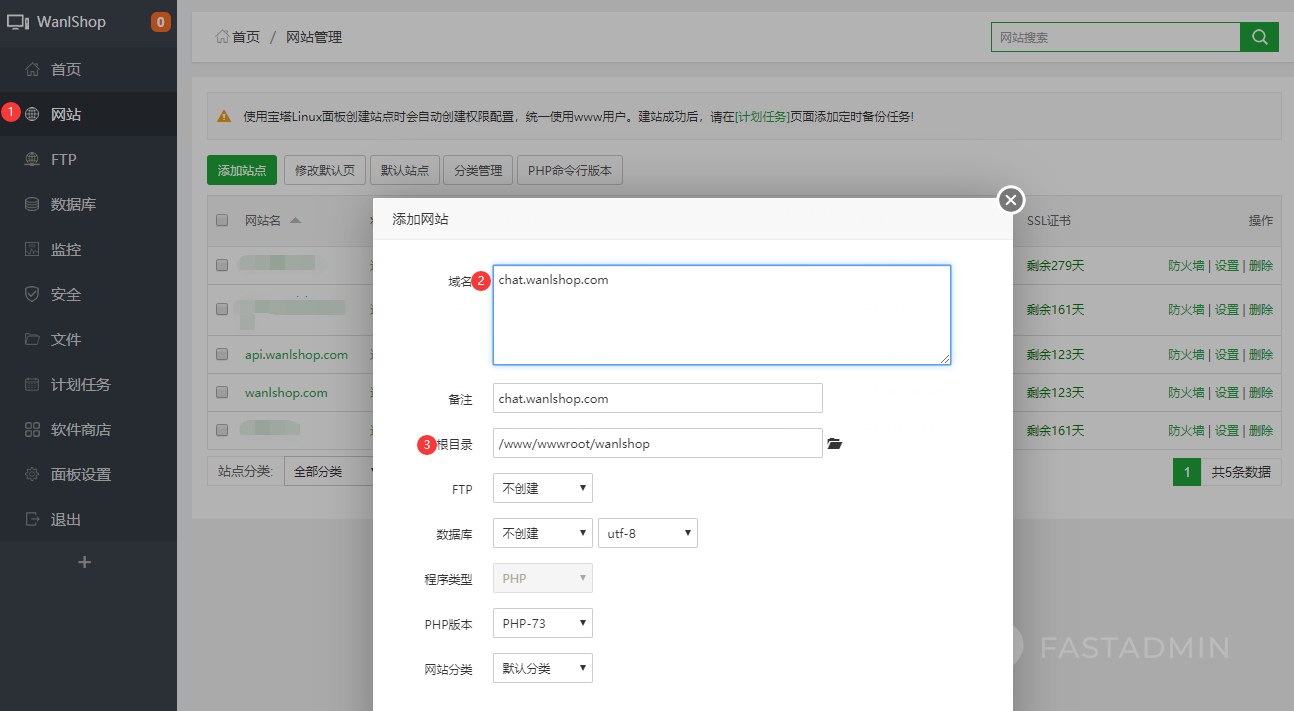Open the PHP版本 PHP-73 dropdown

(x=542, y=623)
